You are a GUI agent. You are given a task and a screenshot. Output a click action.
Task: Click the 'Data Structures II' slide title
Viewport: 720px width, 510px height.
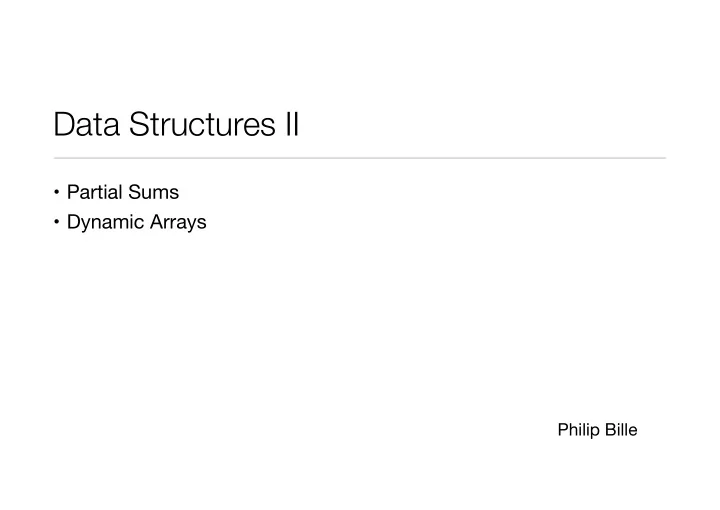point(176,124)
